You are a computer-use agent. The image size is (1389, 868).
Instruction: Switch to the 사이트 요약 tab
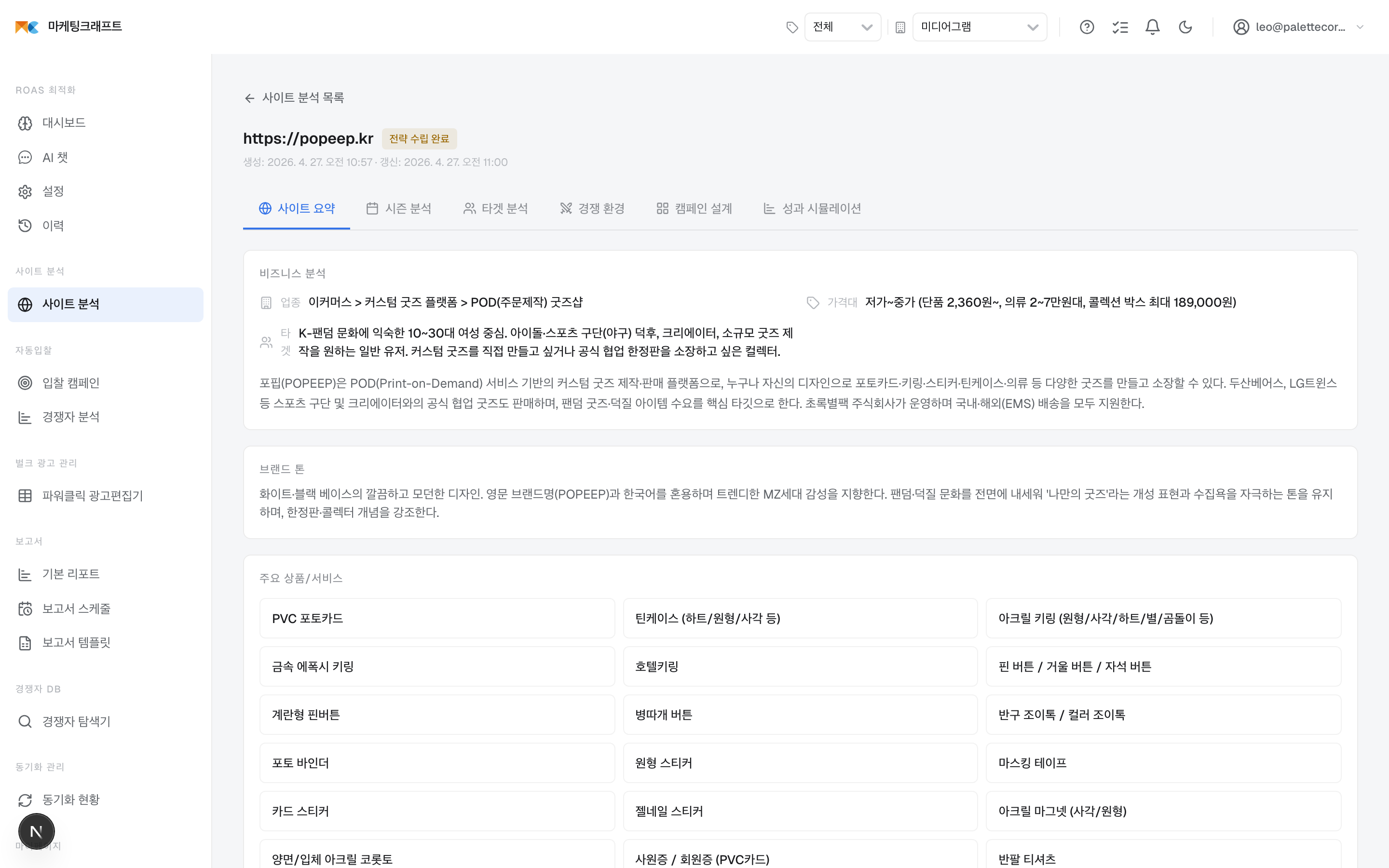[297, 208]
